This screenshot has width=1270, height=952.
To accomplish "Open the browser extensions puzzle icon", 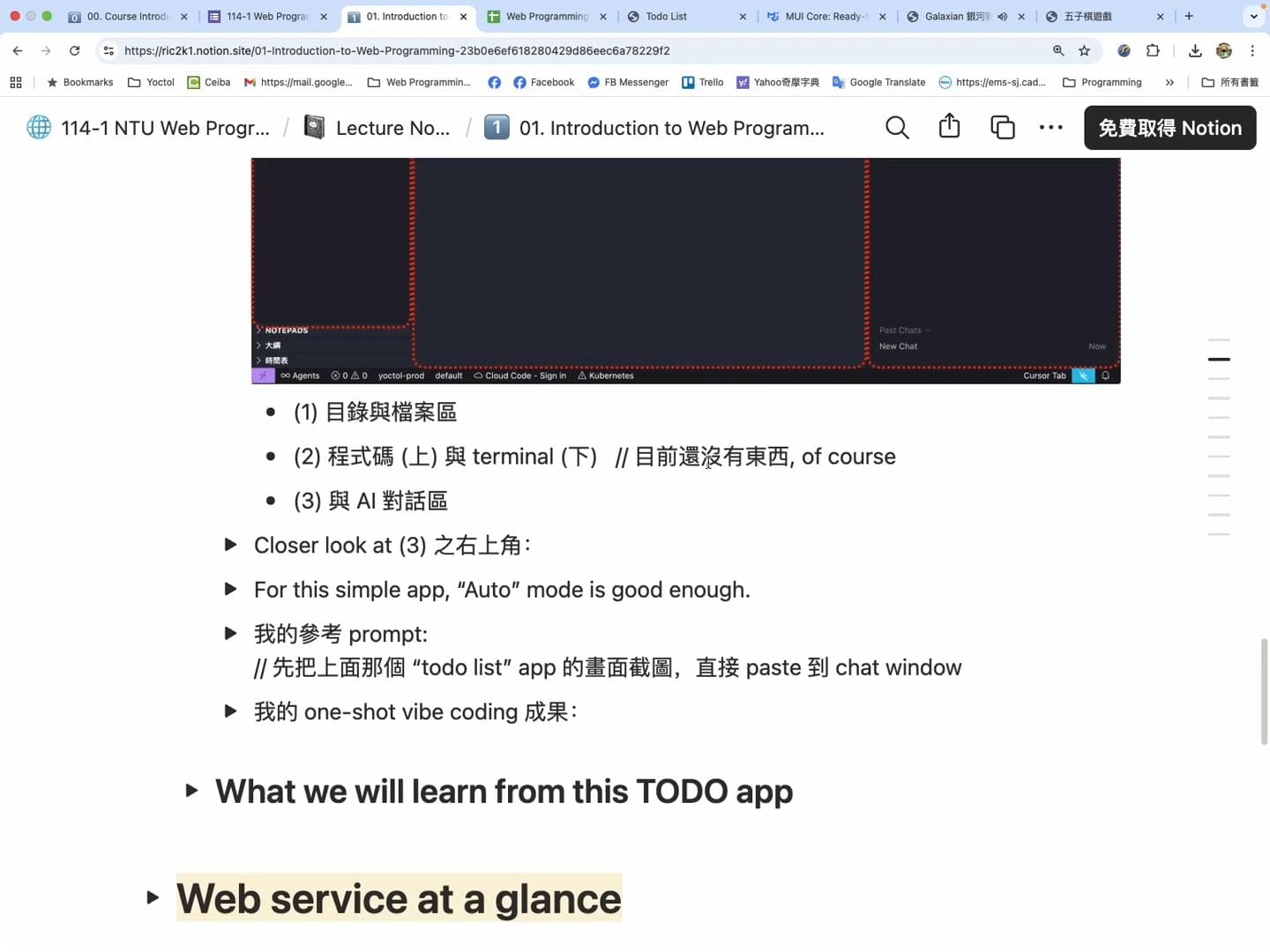I will point(1153,51).
